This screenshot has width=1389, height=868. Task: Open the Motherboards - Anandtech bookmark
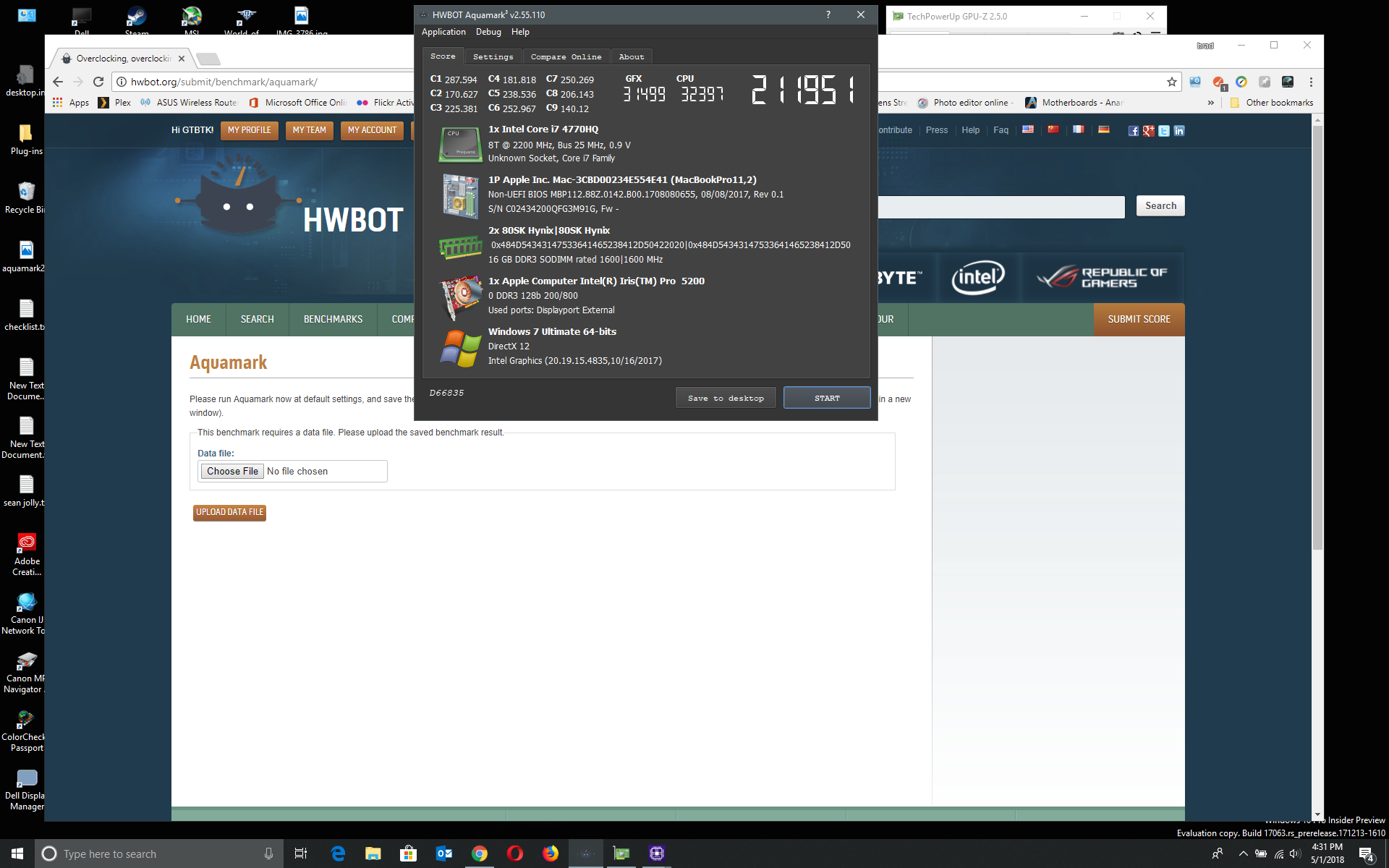(1074, 103)
